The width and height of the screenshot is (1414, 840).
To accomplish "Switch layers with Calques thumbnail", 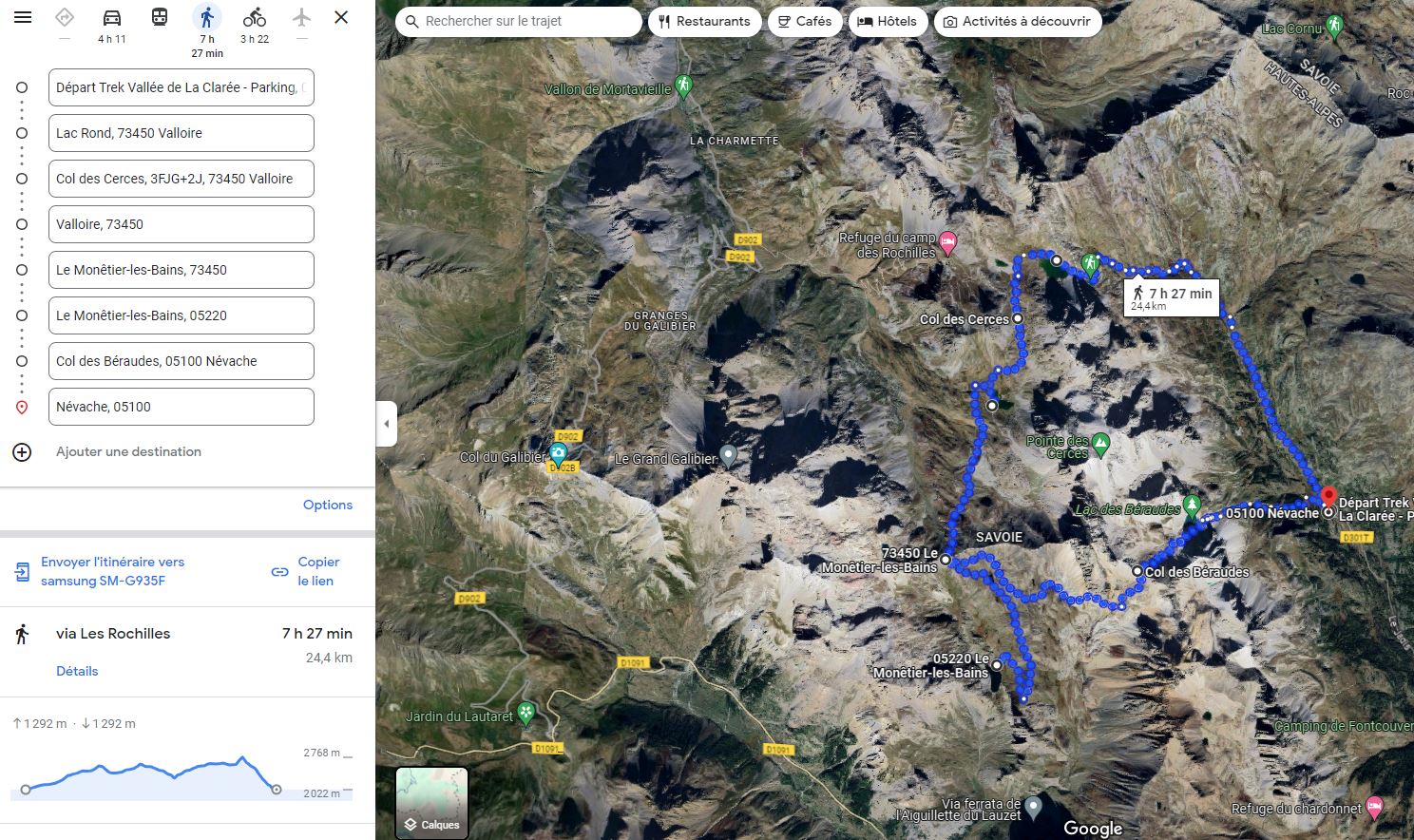I will [431, 803].
